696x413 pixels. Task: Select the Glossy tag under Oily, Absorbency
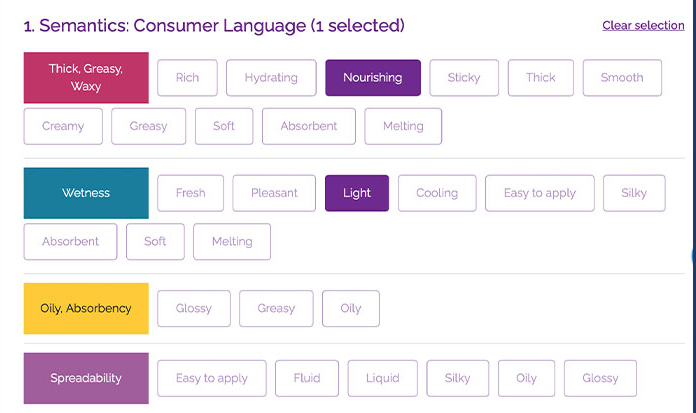[x=194, y=309]
